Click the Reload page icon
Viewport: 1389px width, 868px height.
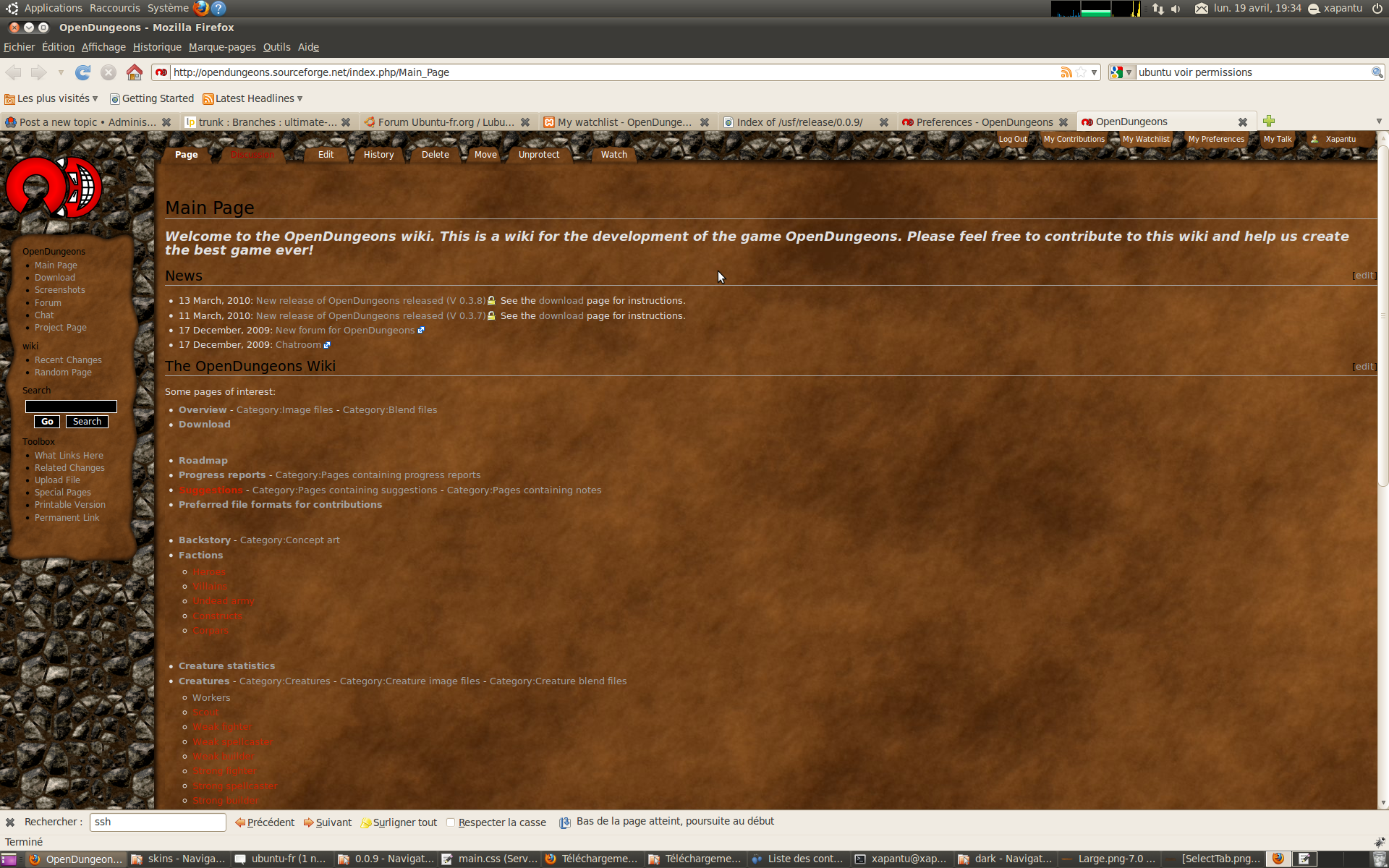coord(83,72)
